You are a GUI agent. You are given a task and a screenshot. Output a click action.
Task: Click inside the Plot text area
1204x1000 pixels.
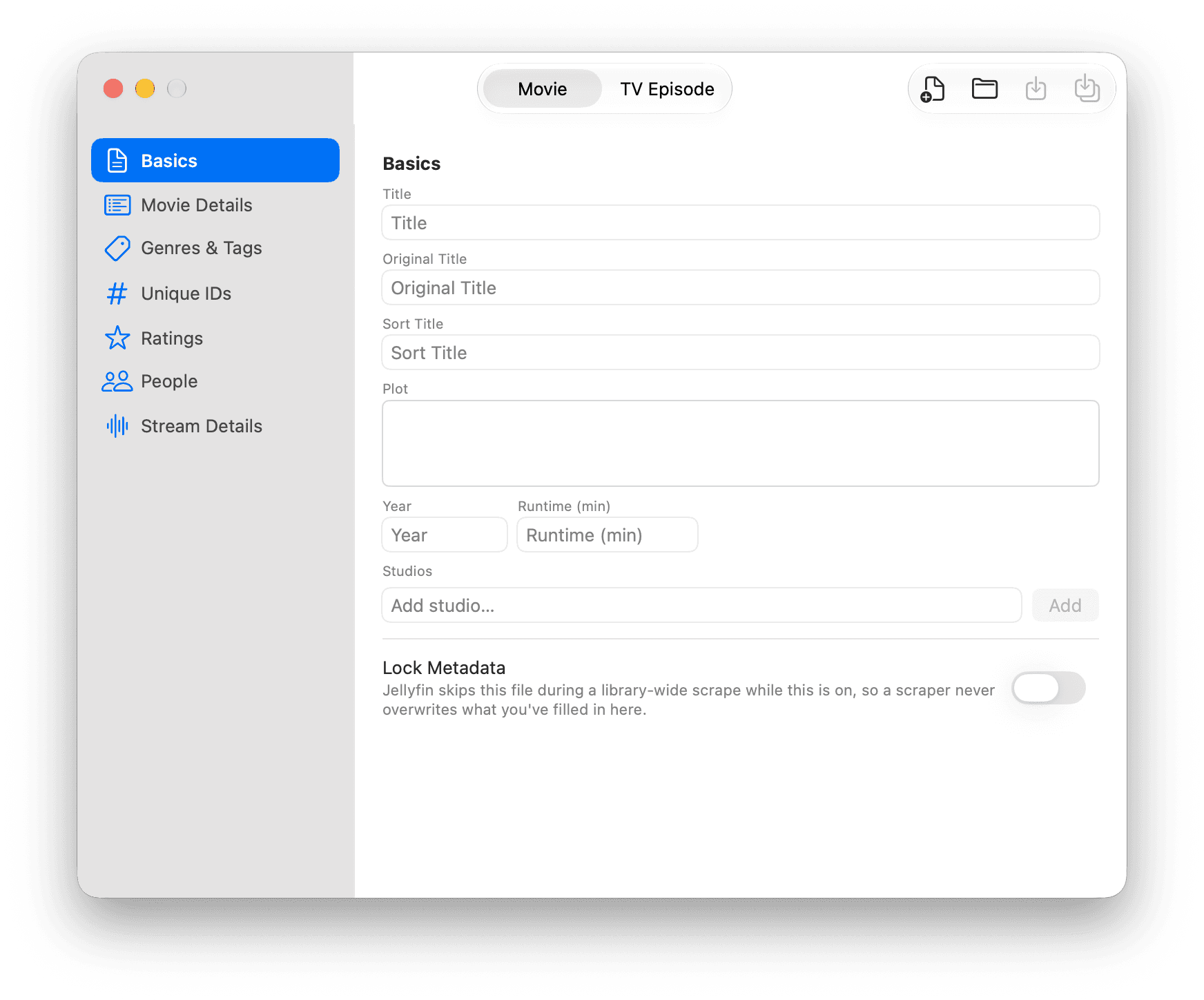tap(741, 443)
